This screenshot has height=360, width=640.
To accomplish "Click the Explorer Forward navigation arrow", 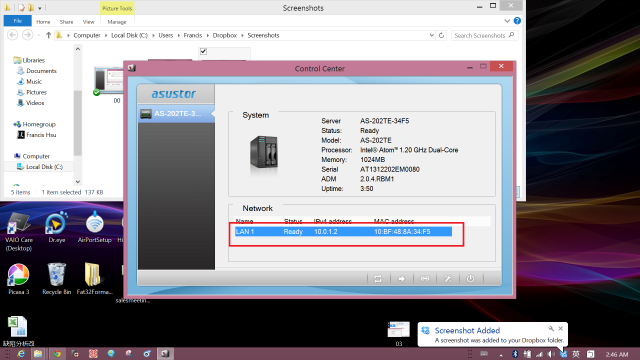I will click(27, 35).
